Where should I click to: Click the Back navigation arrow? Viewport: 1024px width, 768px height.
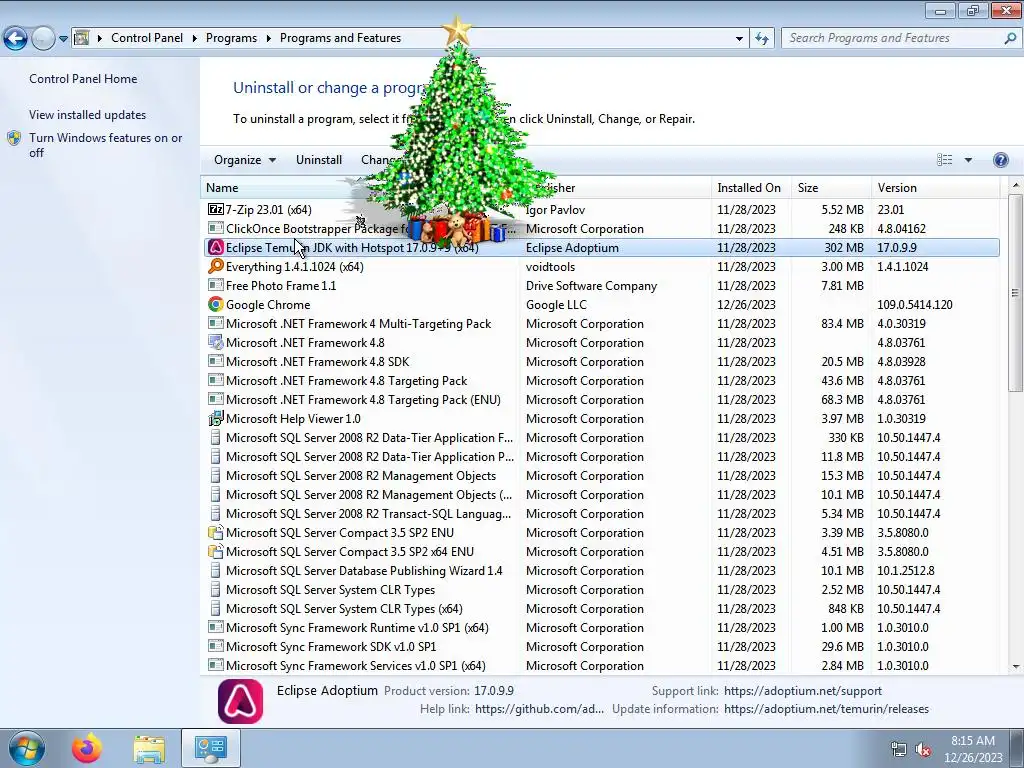(x=16, y=39)
